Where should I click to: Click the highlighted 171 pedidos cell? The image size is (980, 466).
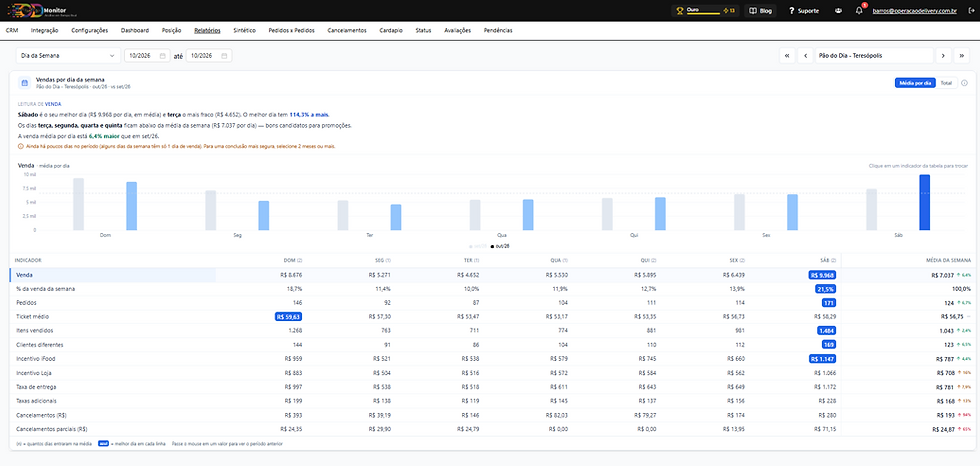pyautogui.click(x=829, y=302)
